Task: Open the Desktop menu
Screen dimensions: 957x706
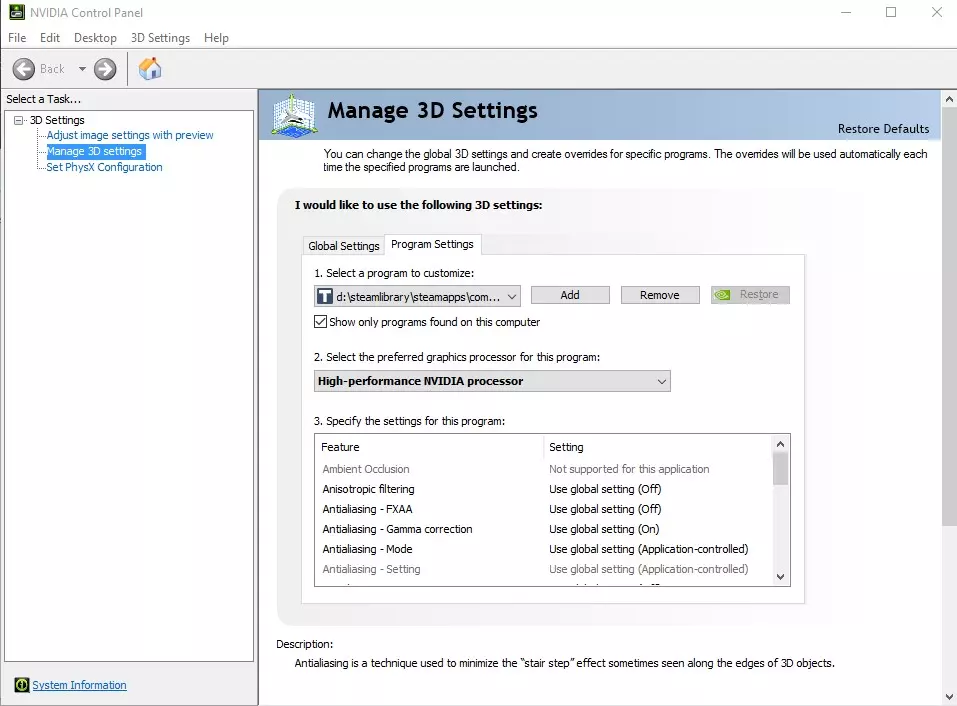Action: click(95, 38)
